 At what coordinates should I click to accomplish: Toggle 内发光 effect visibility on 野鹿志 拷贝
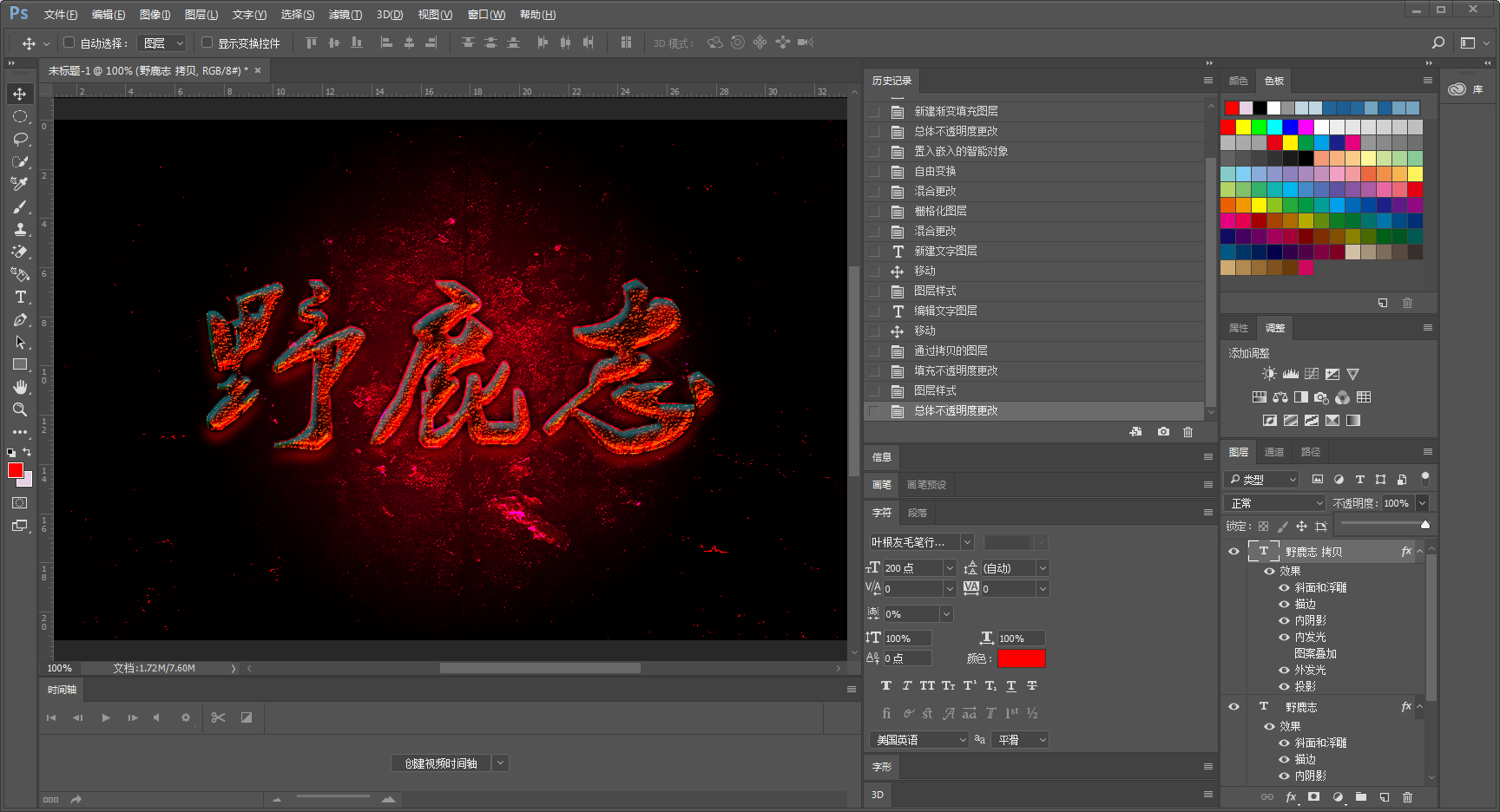[x=1284, y=637]
